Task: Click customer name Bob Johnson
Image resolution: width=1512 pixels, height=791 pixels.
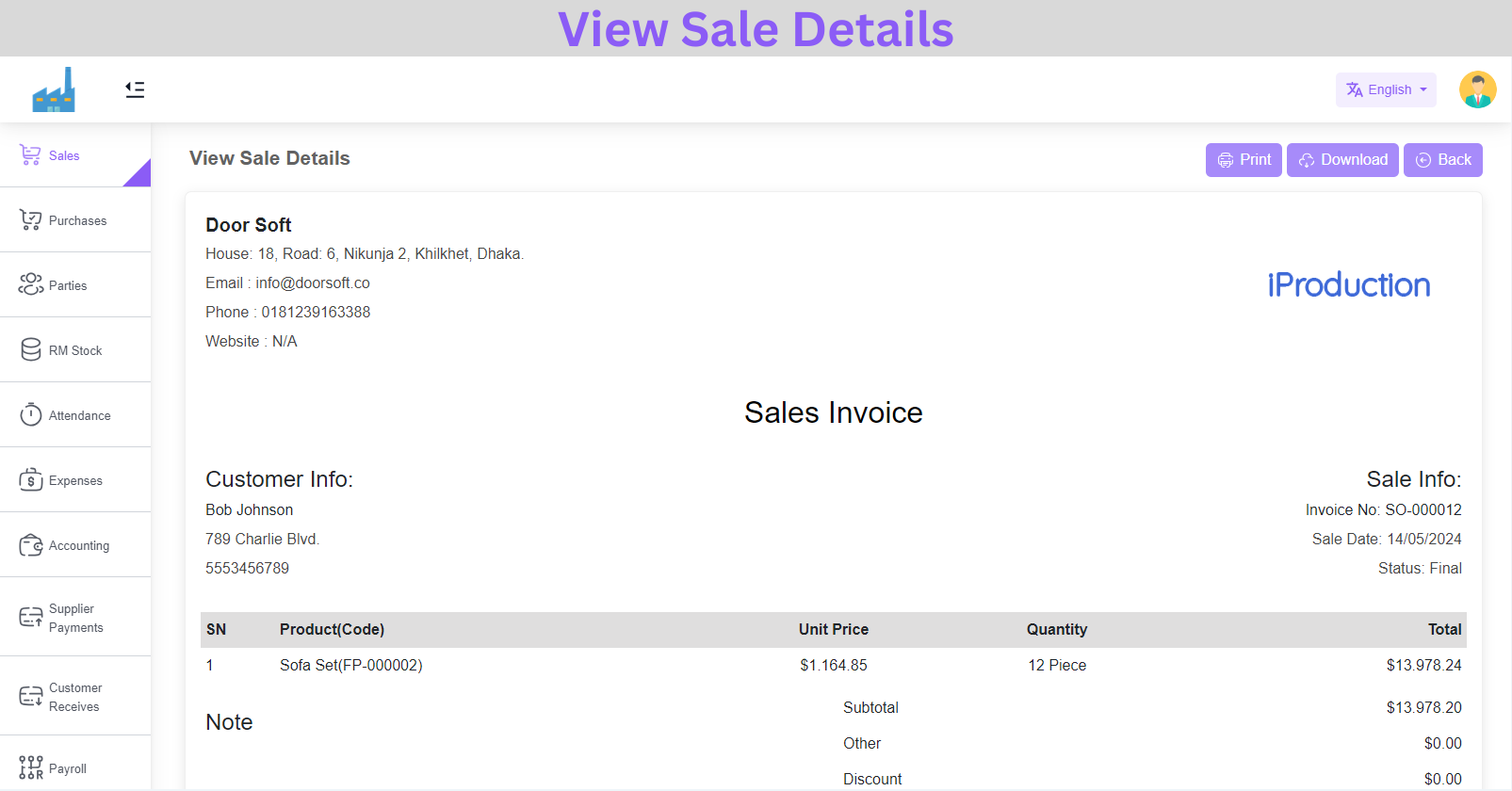Action: [x=250, y=509]
